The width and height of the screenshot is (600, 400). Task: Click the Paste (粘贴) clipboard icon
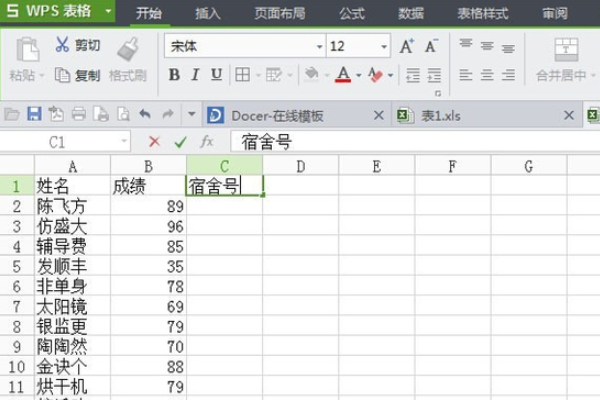tap(28, 49)
